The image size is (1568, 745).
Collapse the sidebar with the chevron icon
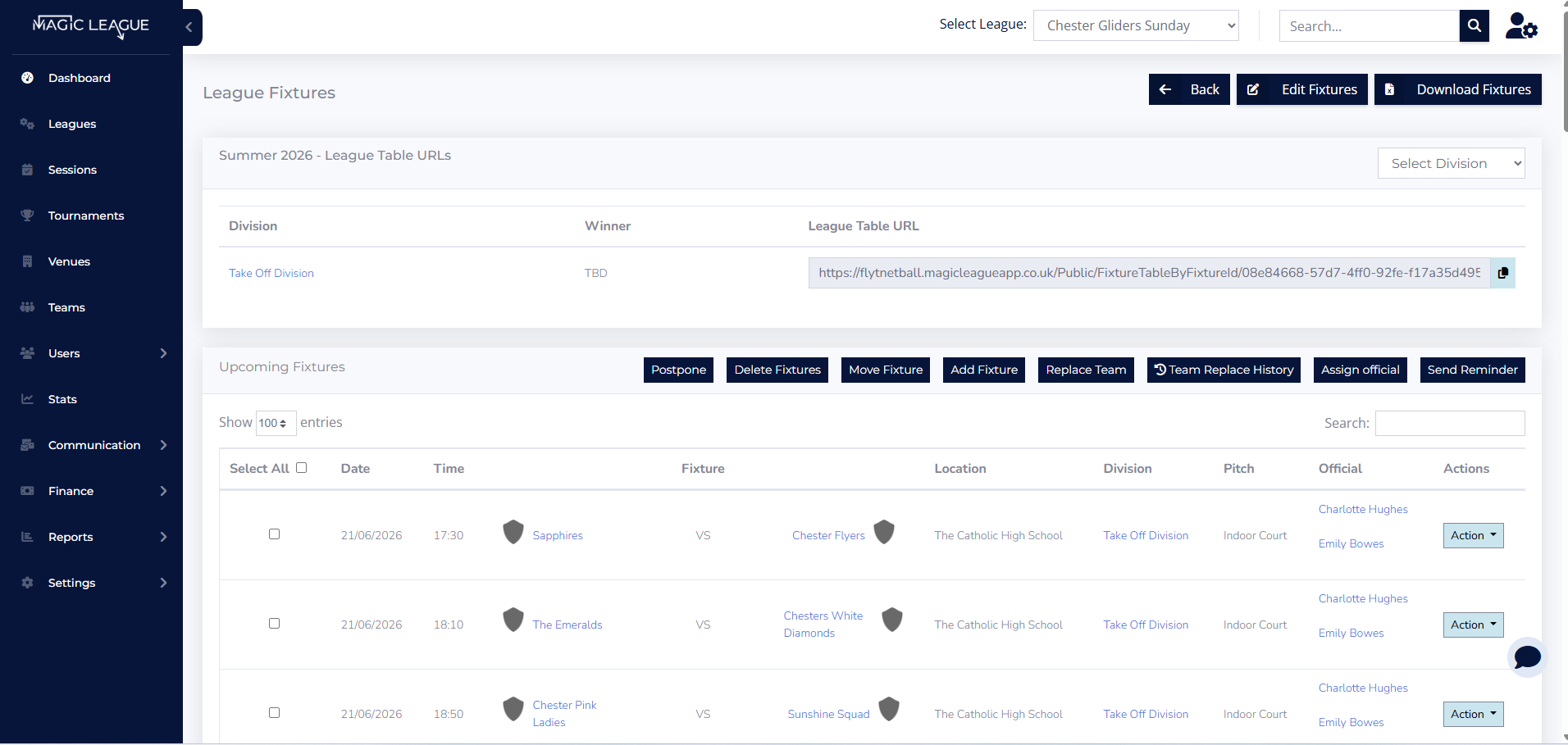189,27
